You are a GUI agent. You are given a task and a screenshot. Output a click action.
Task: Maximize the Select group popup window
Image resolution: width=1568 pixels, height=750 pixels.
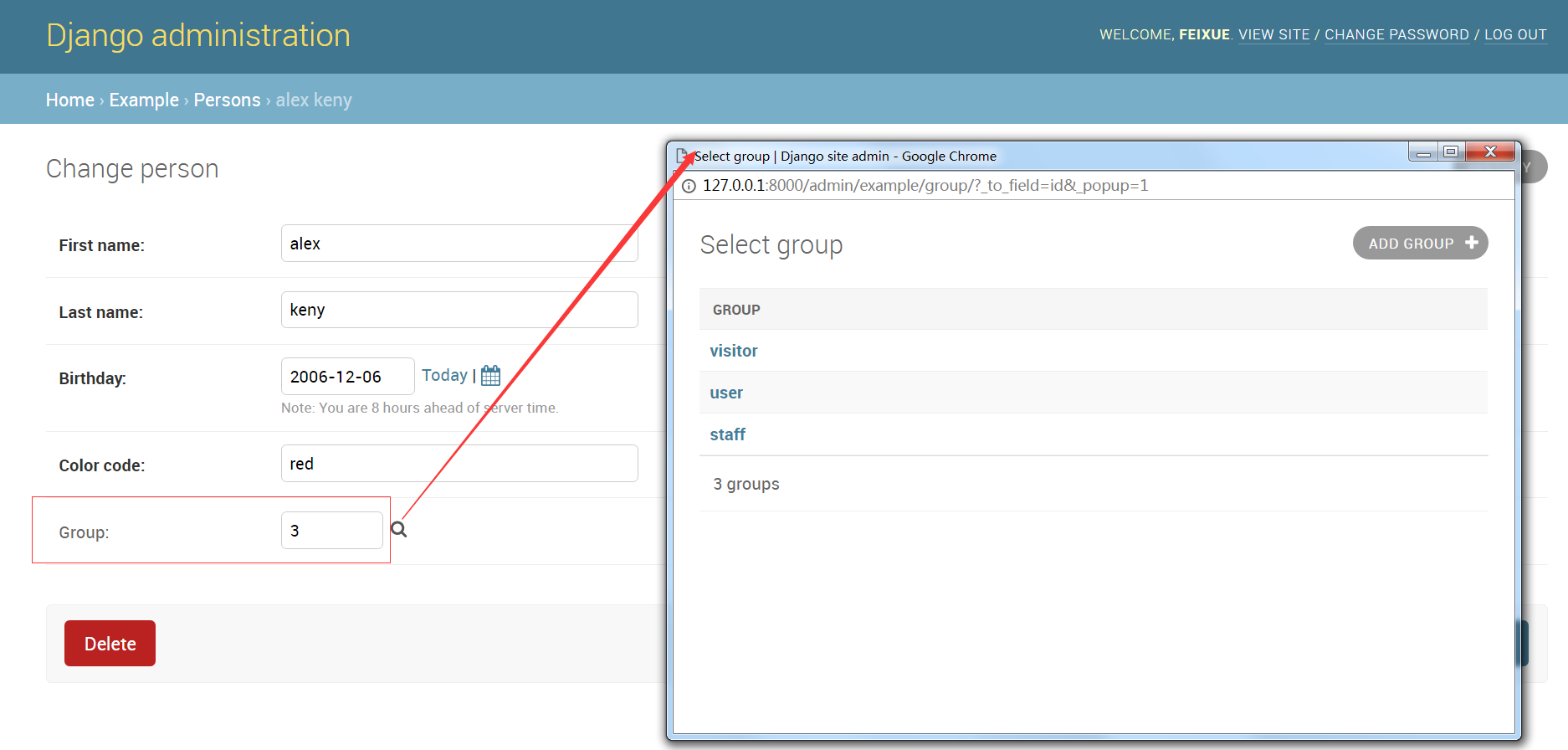[1451, 152]
